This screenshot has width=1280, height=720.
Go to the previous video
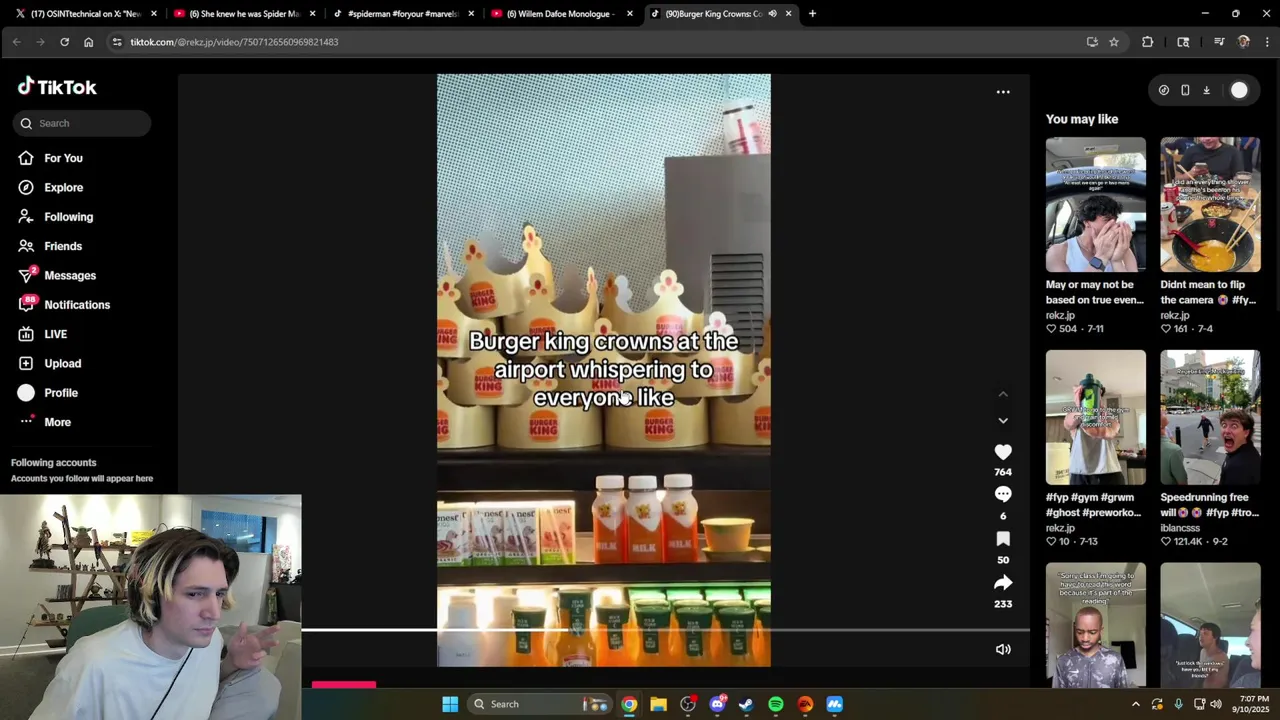coord(1003,394)
